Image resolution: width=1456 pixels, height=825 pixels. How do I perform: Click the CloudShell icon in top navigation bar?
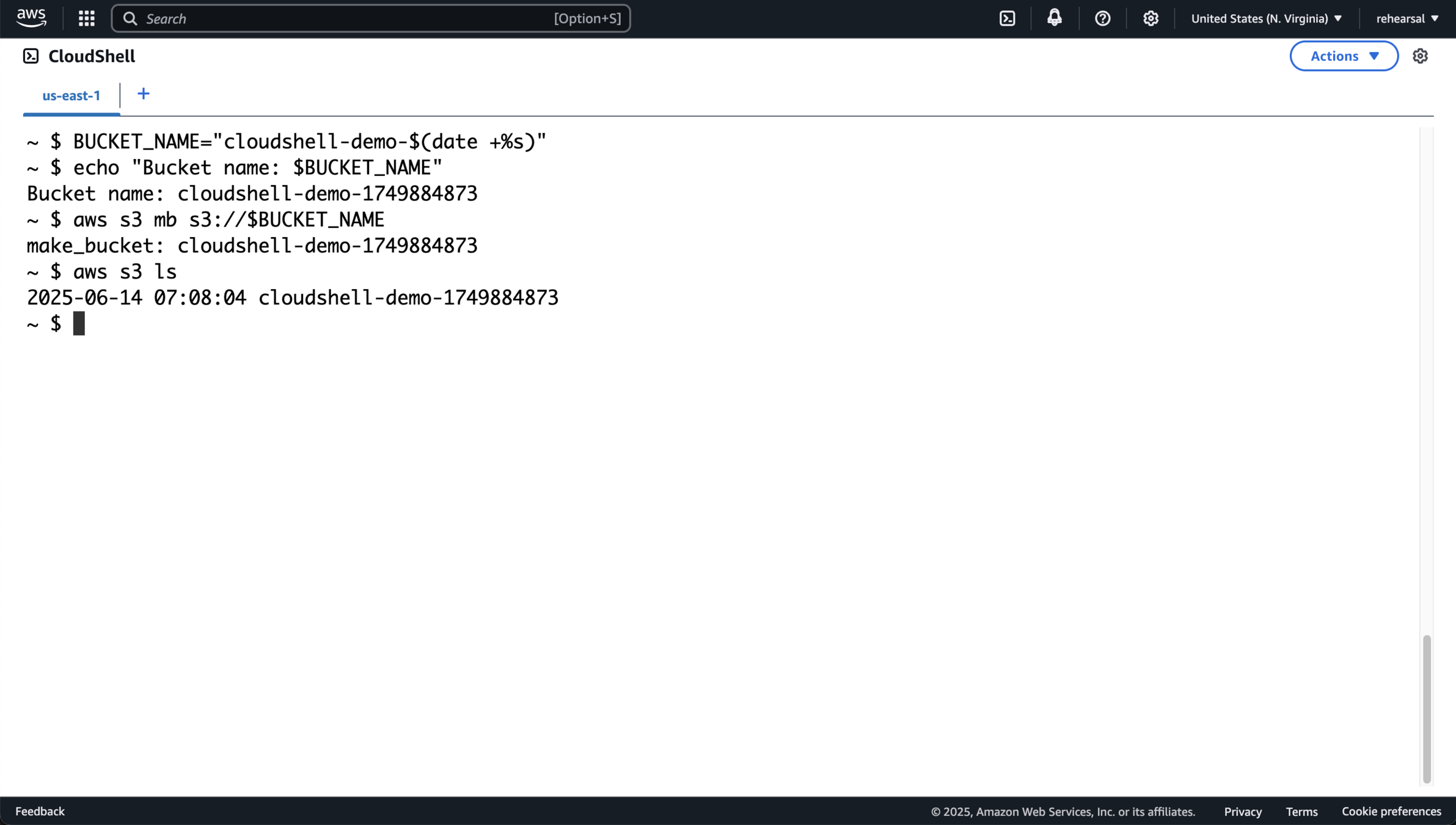1008,18
